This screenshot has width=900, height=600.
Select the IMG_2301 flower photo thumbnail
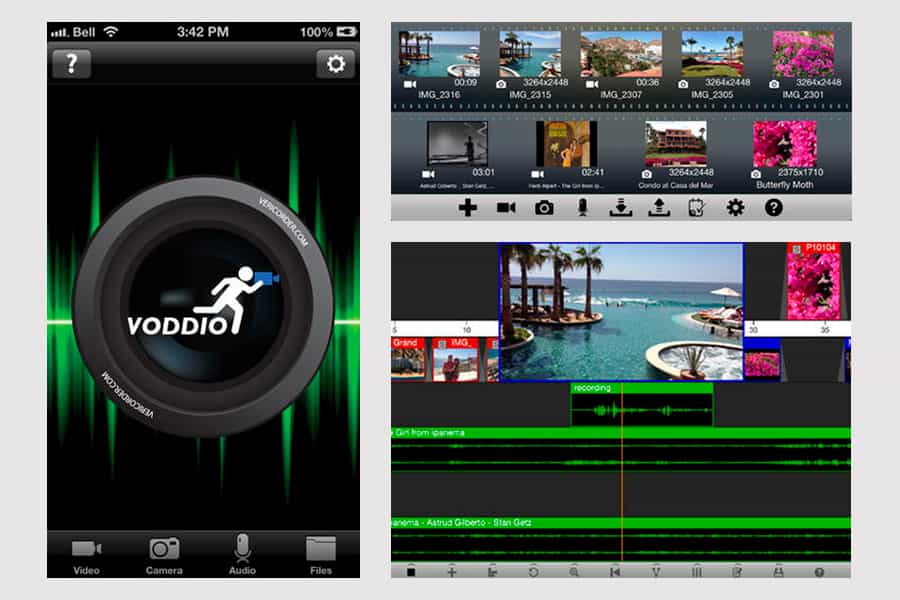click(x=803, y=55)
